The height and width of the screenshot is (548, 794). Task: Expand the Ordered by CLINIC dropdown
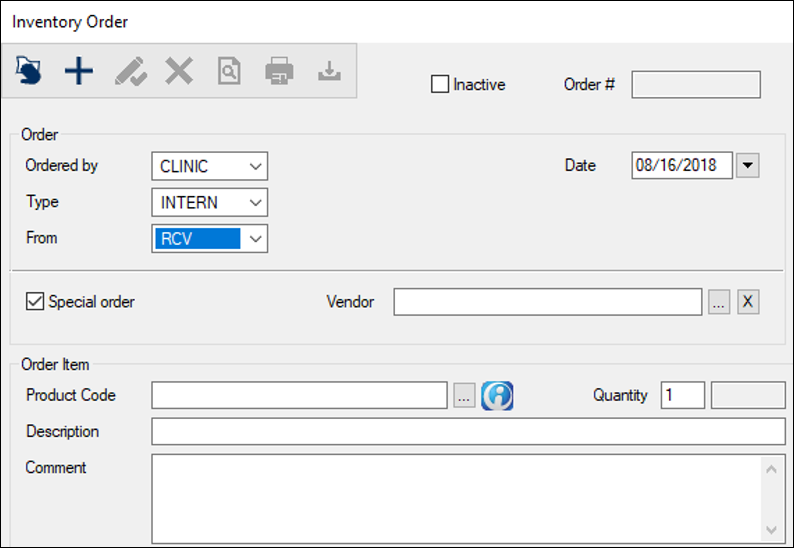256,166
